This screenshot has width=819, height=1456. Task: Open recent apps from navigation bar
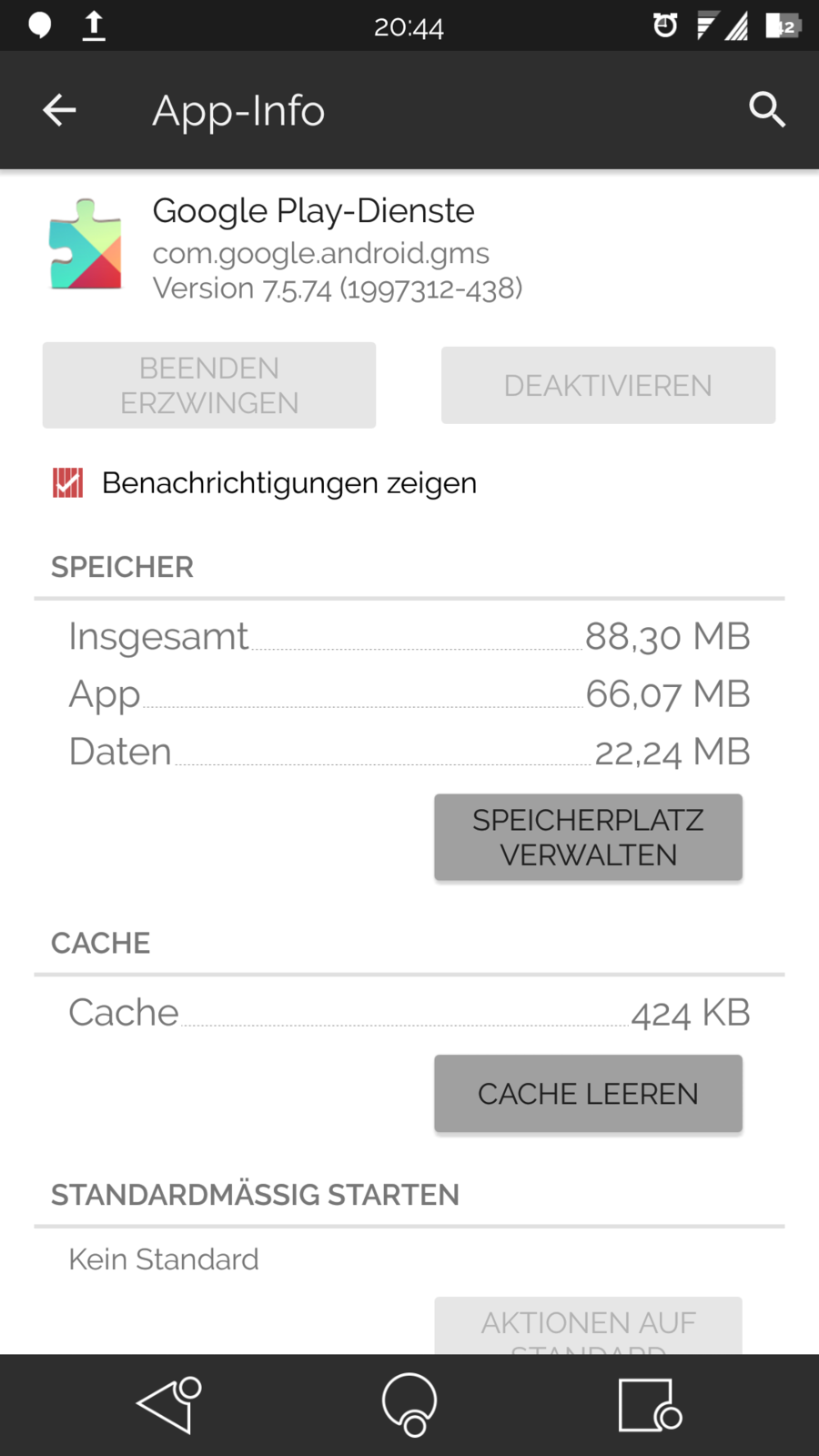(x=649, y=1405)
